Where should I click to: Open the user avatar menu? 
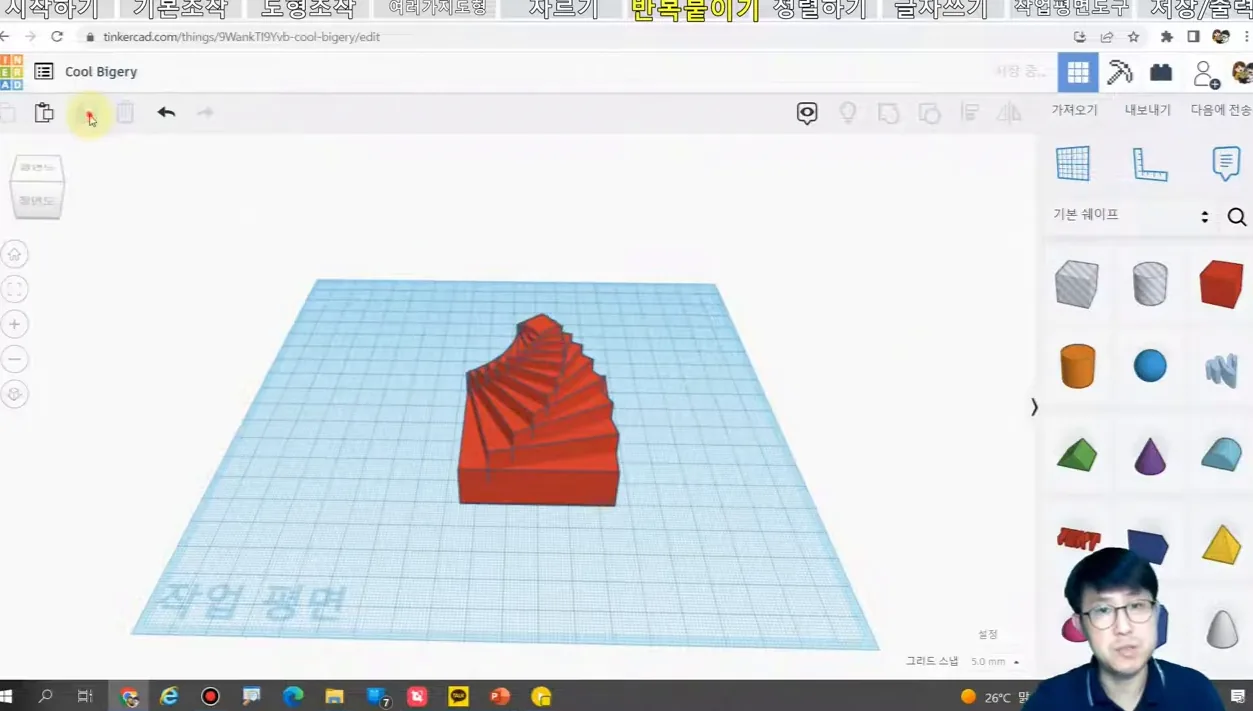coord(1242,72)
